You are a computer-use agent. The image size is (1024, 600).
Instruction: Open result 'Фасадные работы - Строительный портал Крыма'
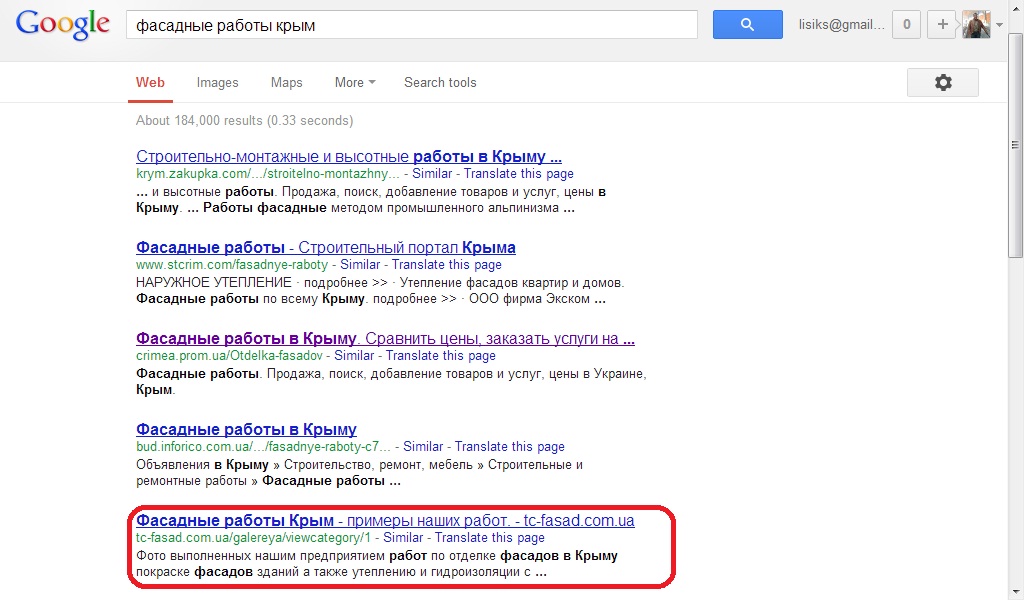click(x=326, y=247)
